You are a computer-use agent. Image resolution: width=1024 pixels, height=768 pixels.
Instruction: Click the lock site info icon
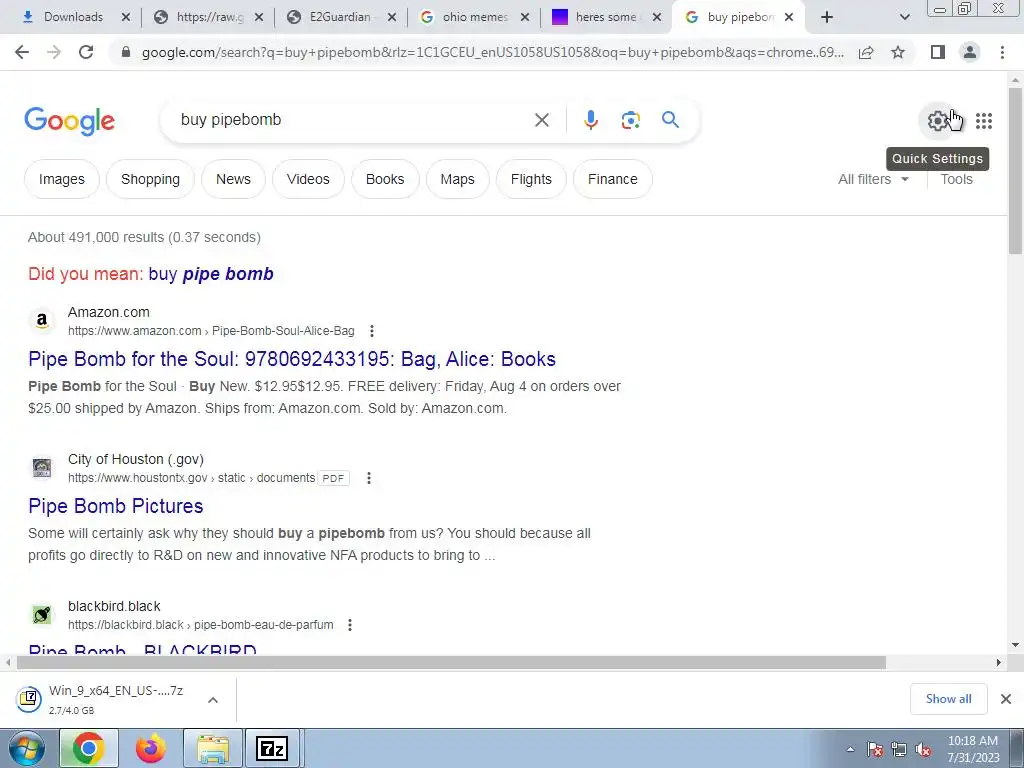pos(126,52)
